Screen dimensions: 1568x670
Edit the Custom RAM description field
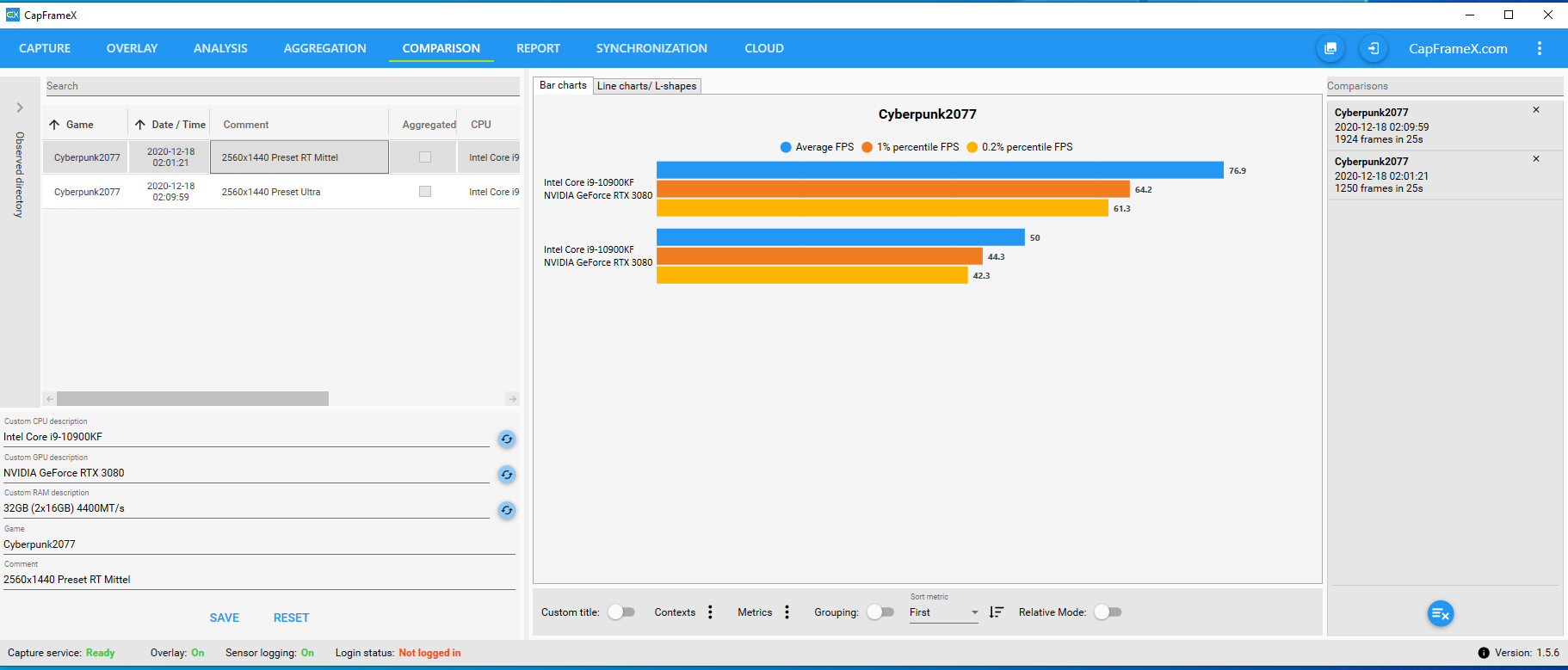pyautogui.click(x=246, y=508)
